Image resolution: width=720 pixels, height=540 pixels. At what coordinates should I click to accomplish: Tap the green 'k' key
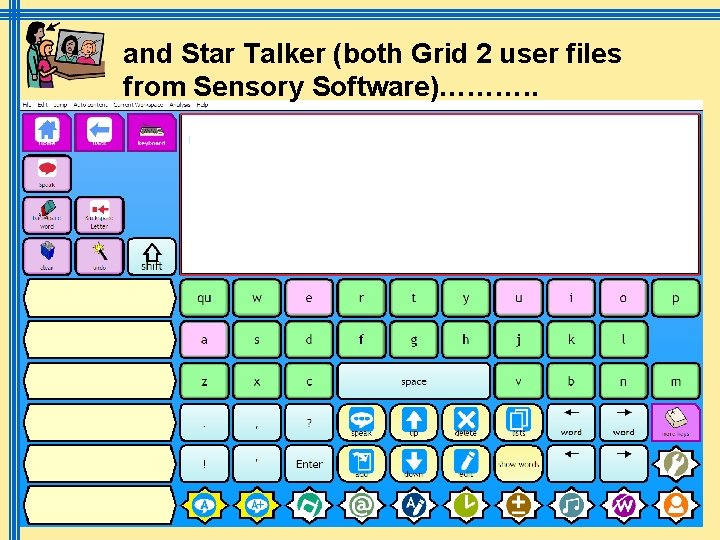tap(571, 340)
